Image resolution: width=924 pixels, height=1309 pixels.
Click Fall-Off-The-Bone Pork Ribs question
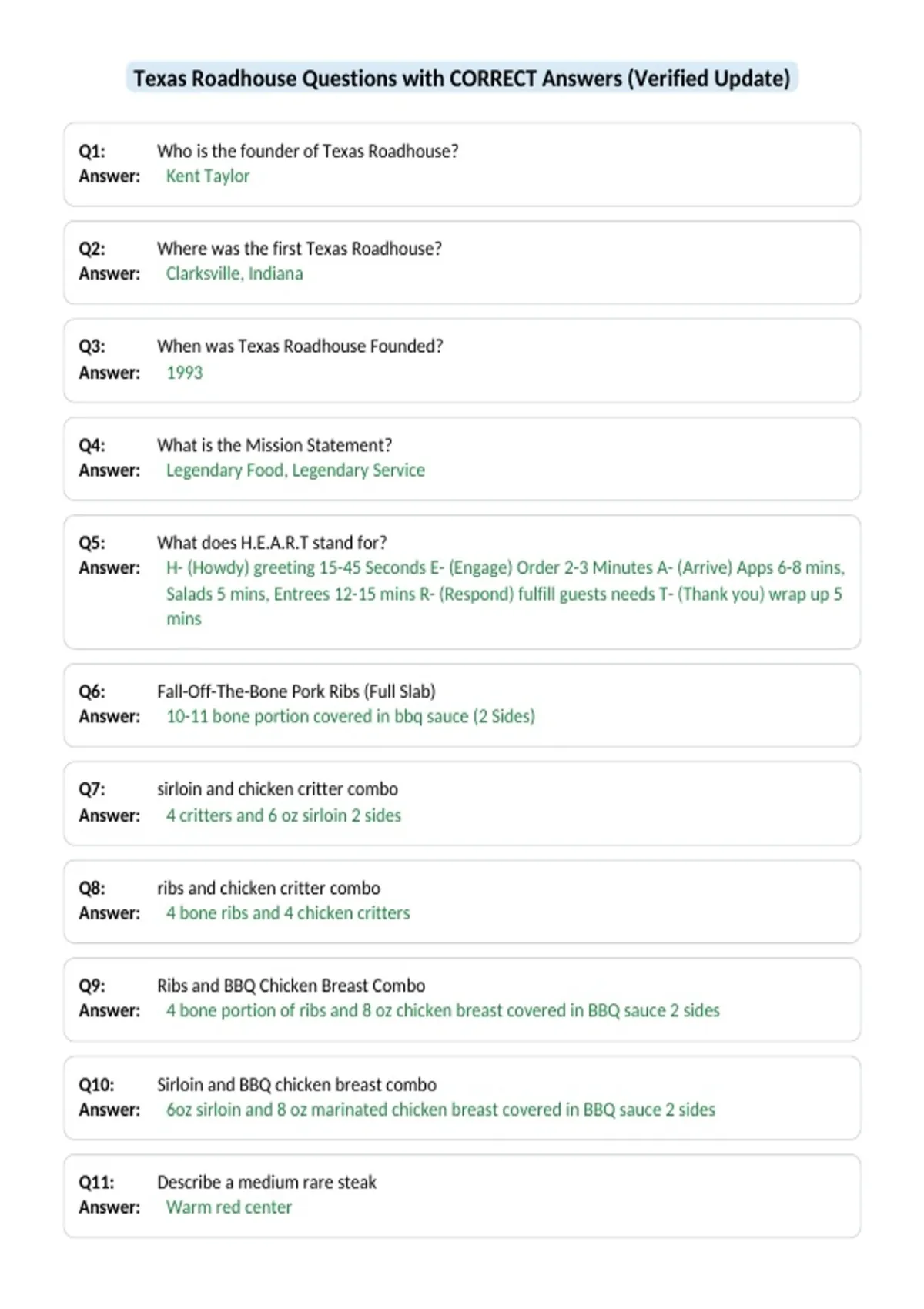click(296, 691)
